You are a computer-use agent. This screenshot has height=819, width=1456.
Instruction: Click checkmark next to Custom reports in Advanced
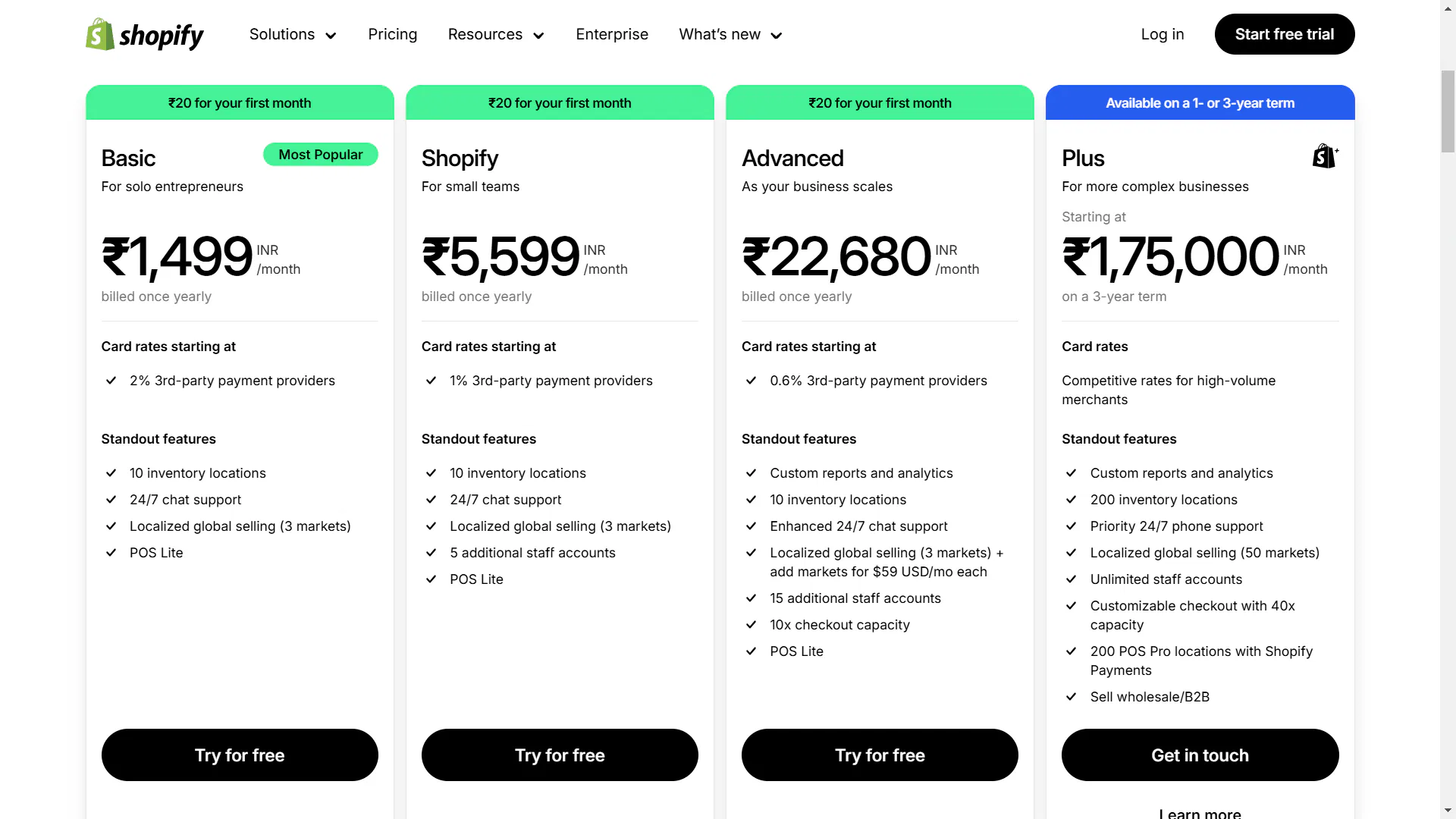(x=752, y=473)
